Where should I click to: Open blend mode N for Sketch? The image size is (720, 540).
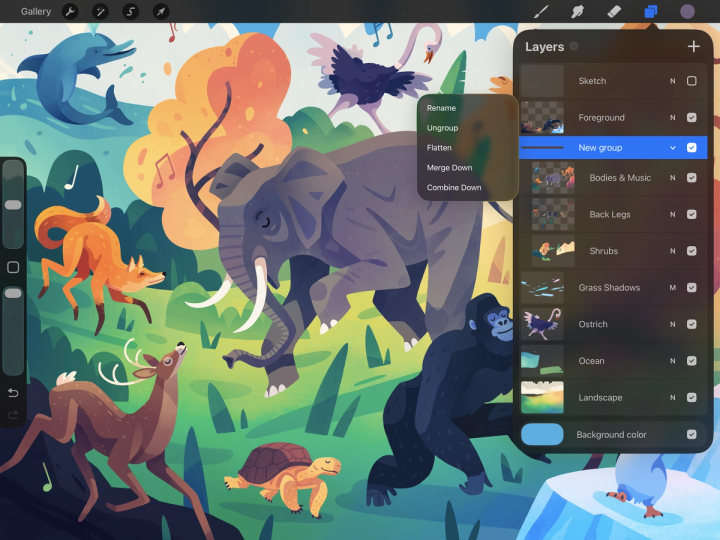pos(673,81)
